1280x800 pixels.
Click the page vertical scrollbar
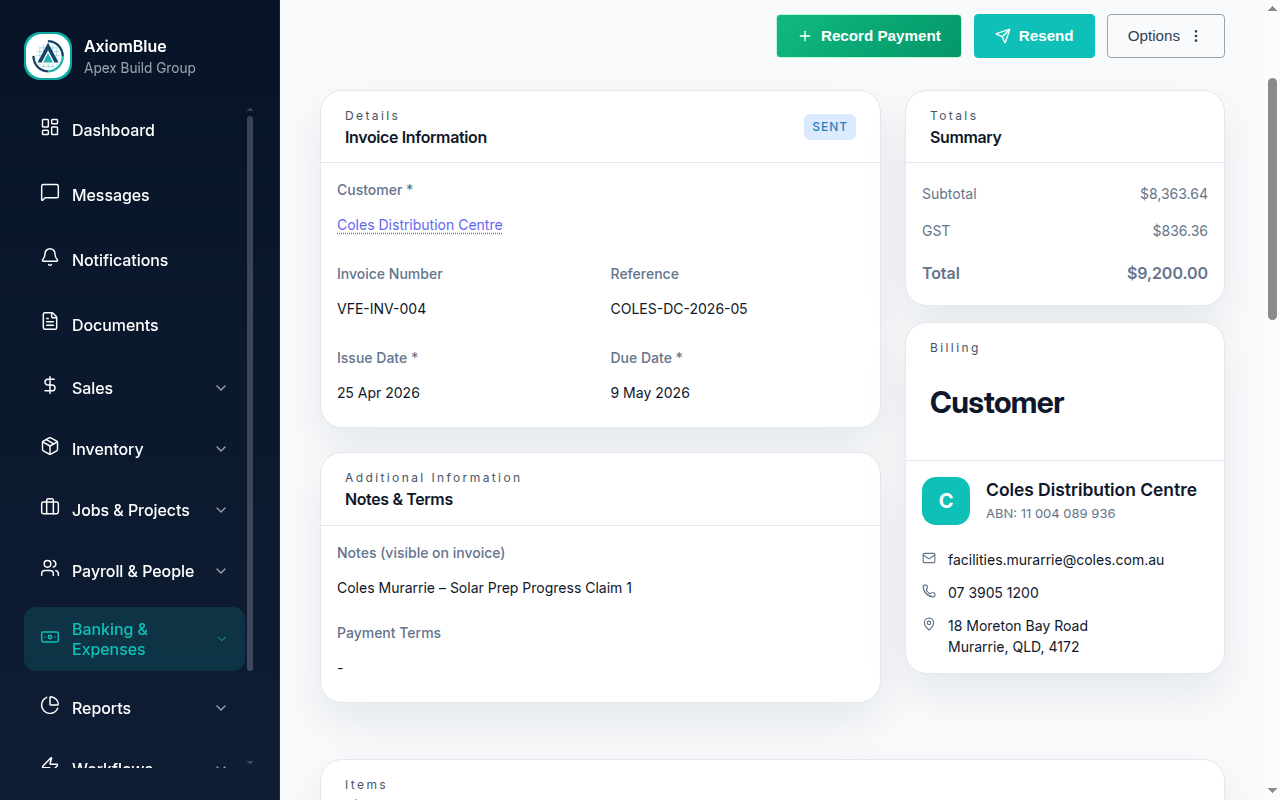1272,200
